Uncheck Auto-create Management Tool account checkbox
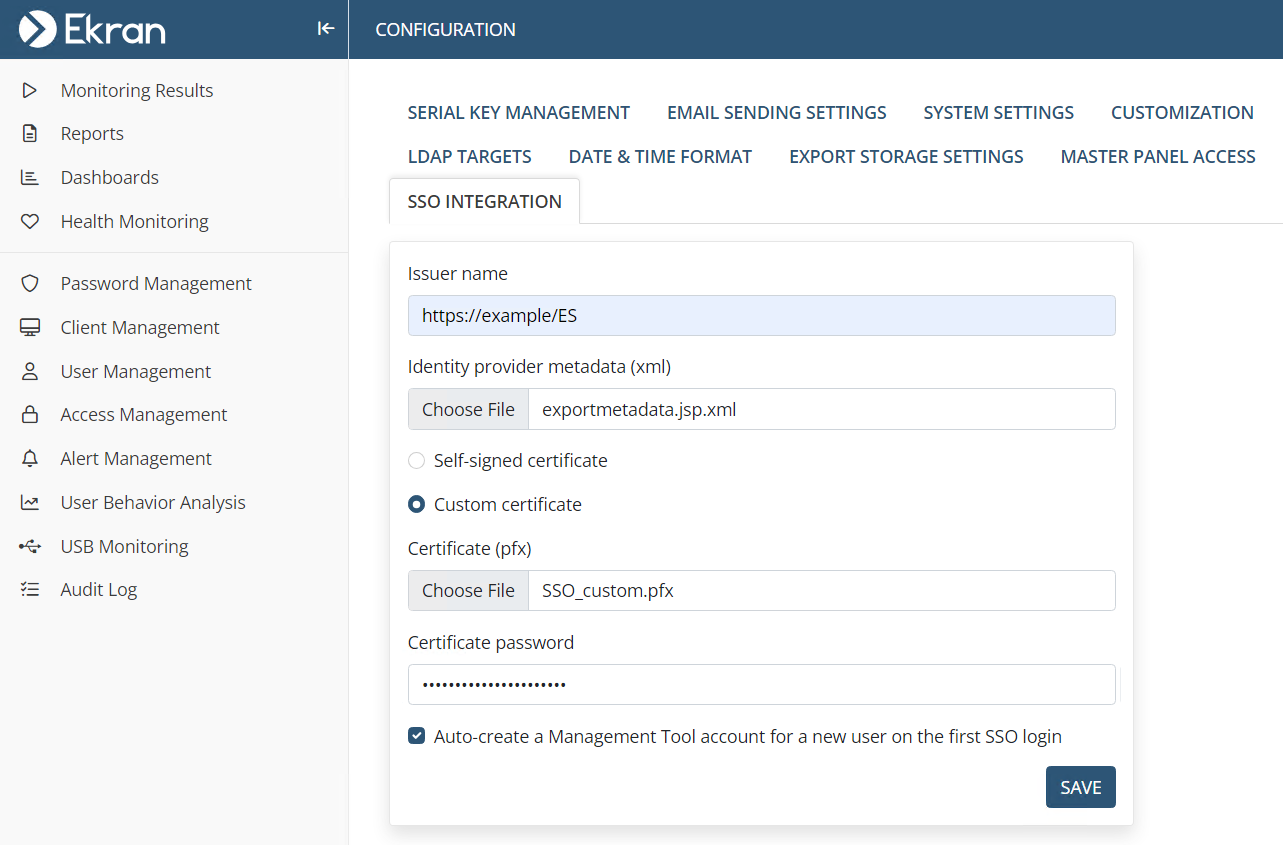Image resolution: width=1283 pixels, height=845 pixels. 417,737
